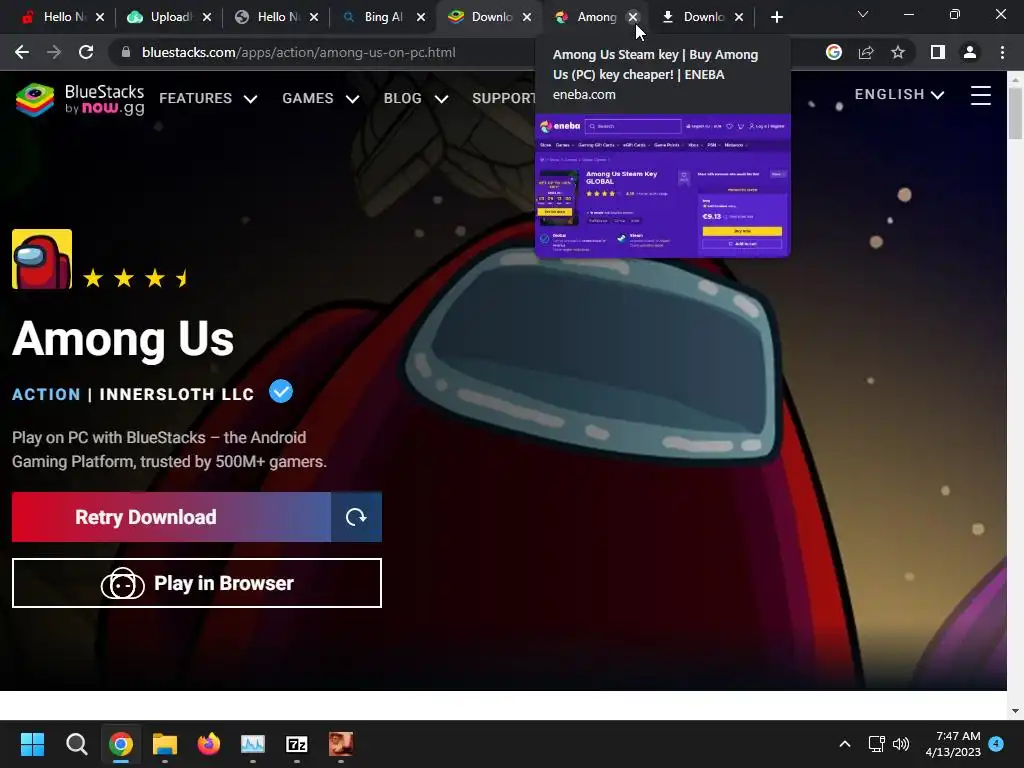Show hidden system tray icons
Screen dimensions: 1024x768
pos(844,744)
